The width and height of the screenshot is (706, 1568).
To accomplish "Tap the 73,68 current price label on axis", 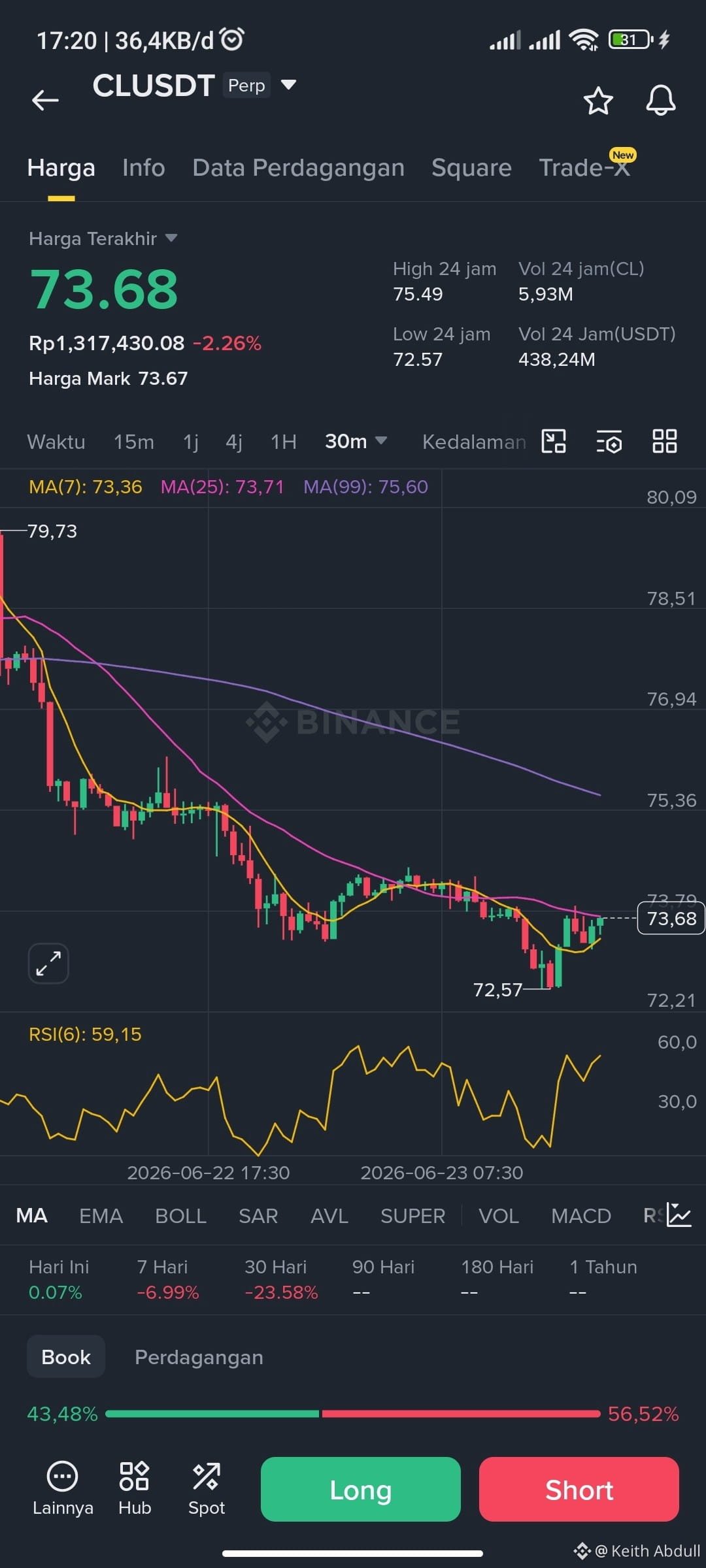I will tap(671, 918).
